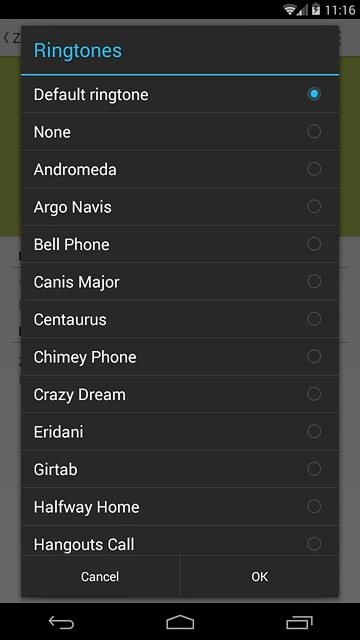Tap the Android back navigation icon
The height and width of the screenshot is (640, 360).
click(61, 622)
